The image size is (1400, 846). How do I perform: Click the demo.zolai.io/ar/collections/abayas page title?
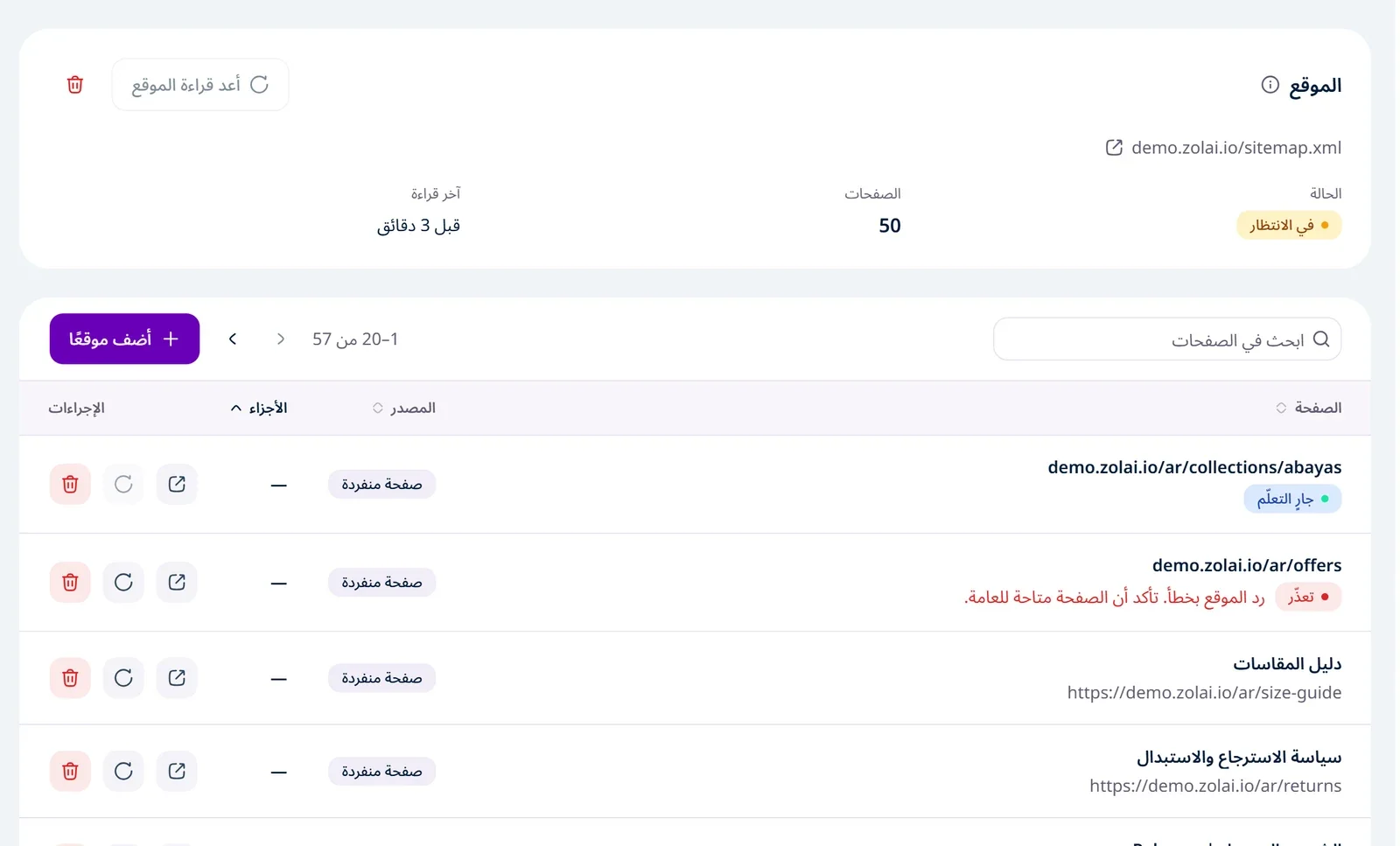pyautogui.click(x=1194, y=467)
